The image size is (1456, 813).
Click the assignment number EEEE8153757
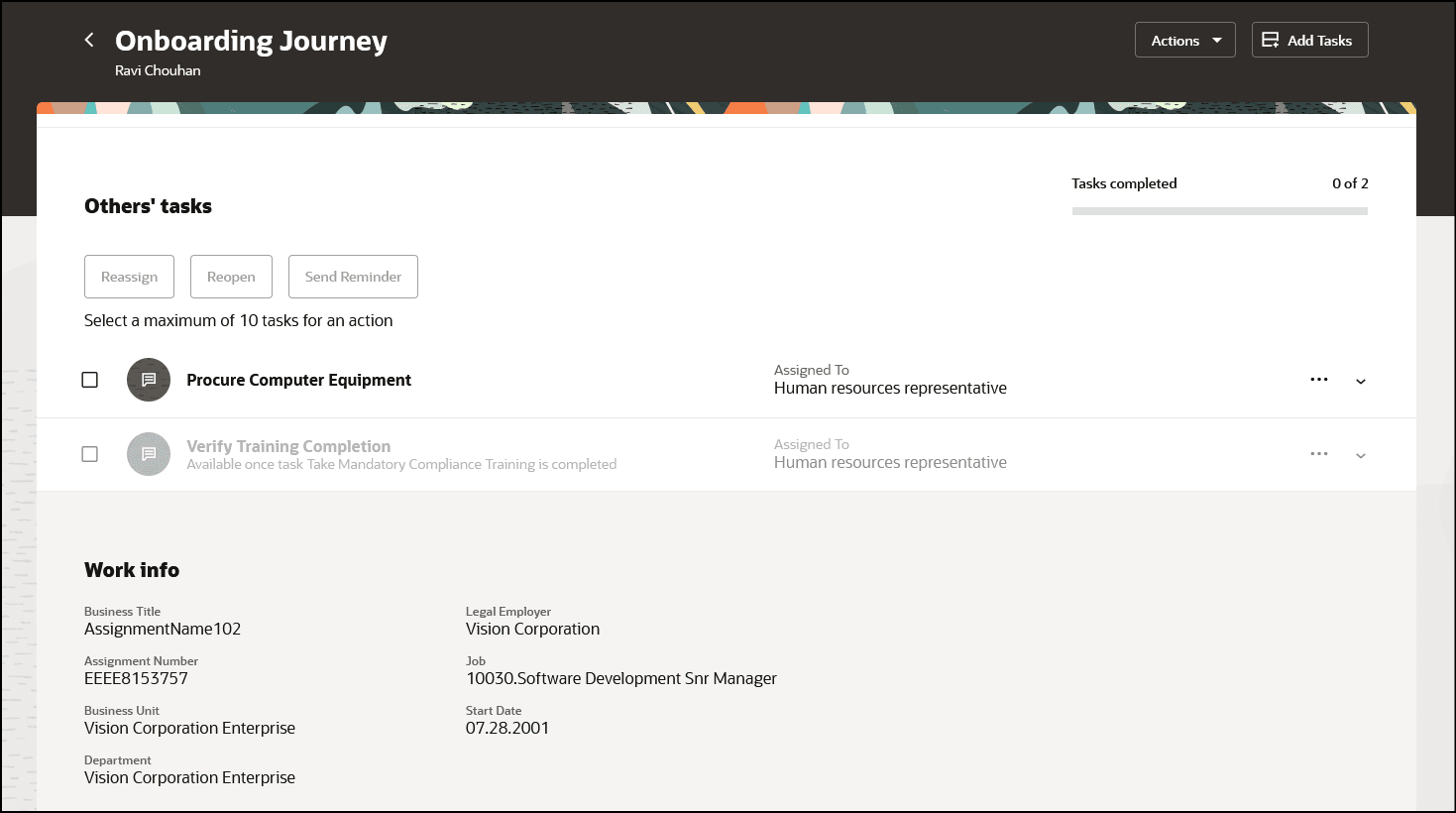(136, 678)
